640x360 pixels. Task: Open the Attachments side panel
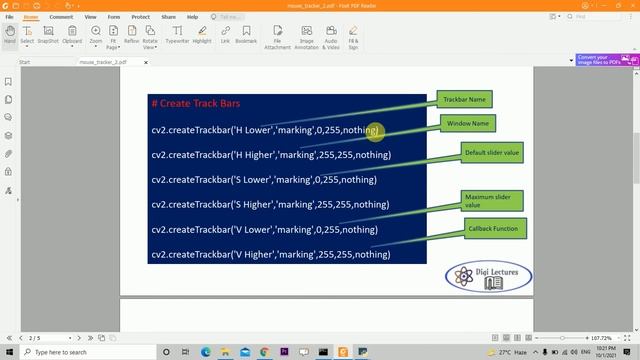click(8, 154)
